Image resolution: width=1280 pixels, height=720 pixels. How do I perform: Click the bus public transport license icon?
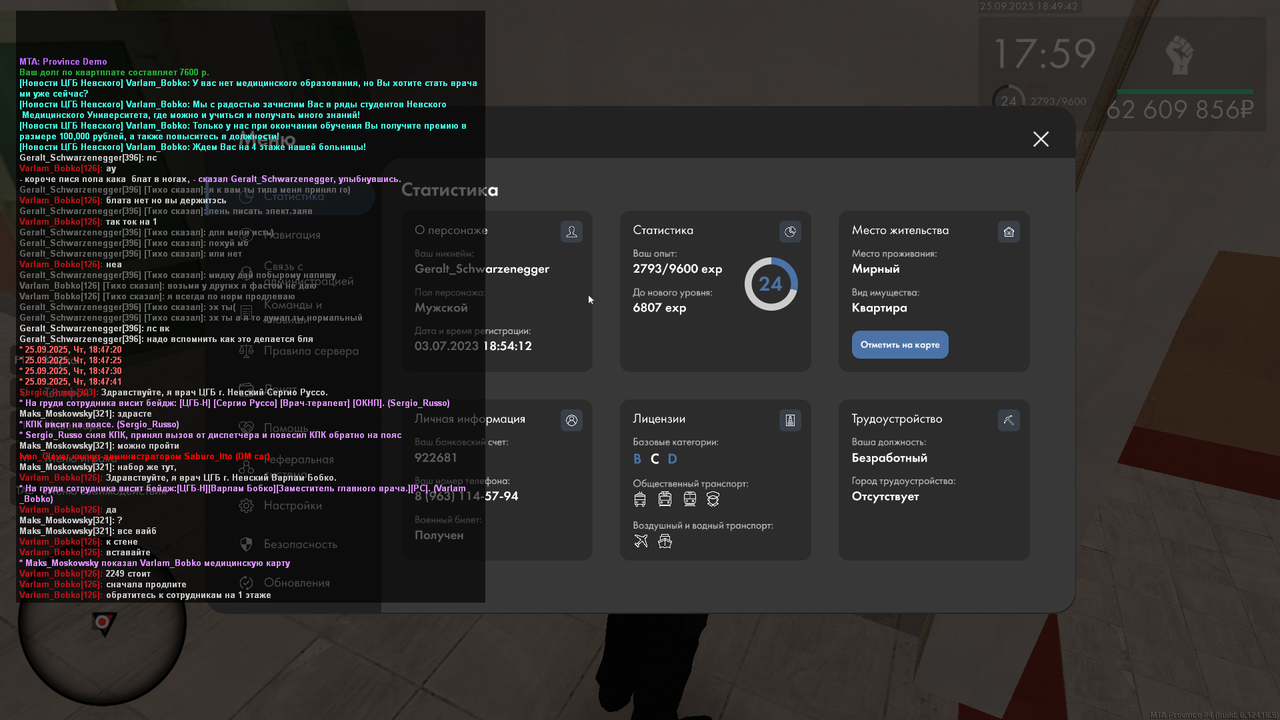665,499
